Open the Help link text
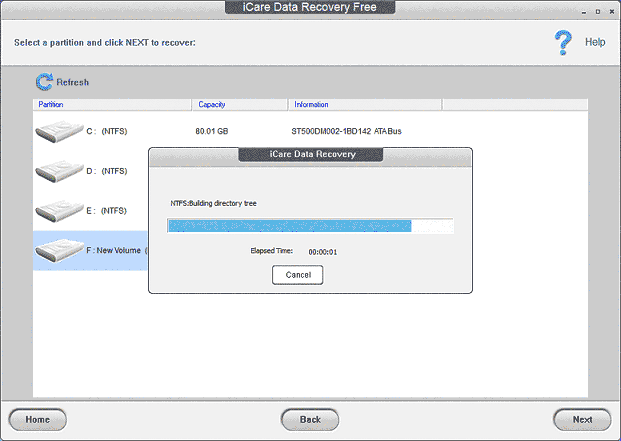This screenshot has width=621, height=441. click(595, 42)
